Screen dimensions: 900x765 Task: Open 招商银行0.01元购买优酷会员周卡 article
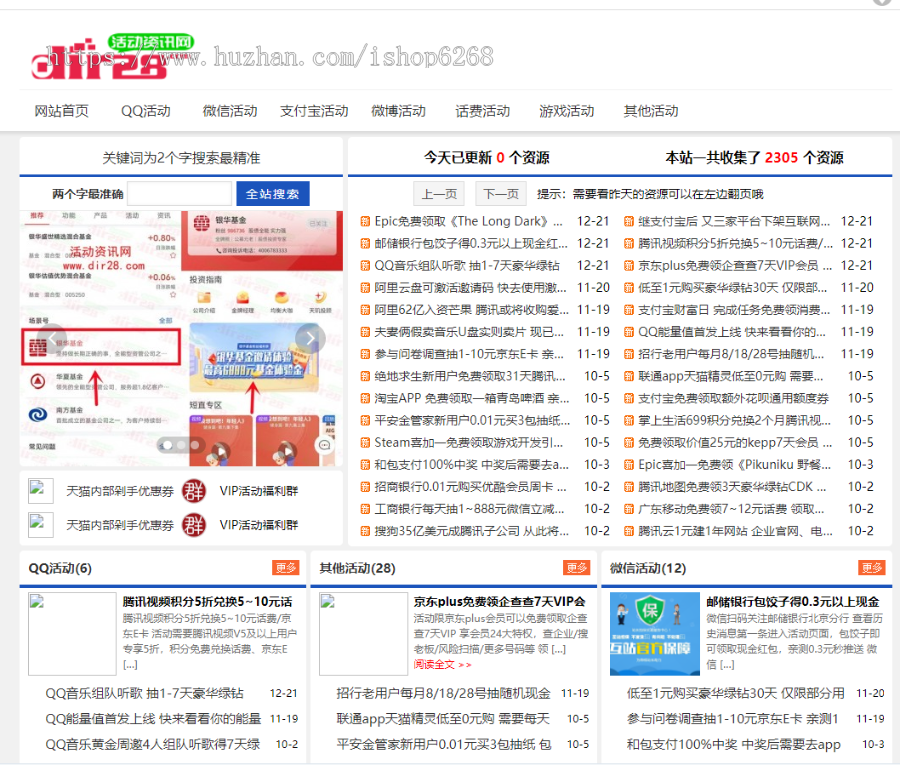click(x=470, y=487)
